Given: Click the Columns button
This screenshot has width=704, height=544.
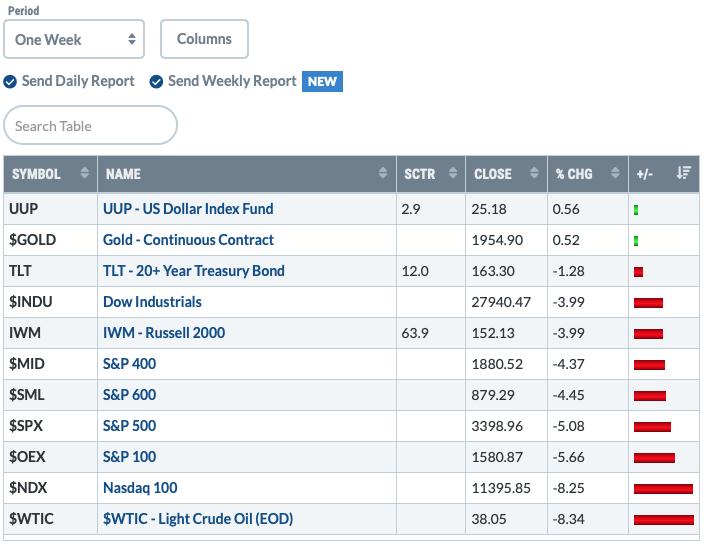Looking at the screenshot, I should click(x=204, y=39).
